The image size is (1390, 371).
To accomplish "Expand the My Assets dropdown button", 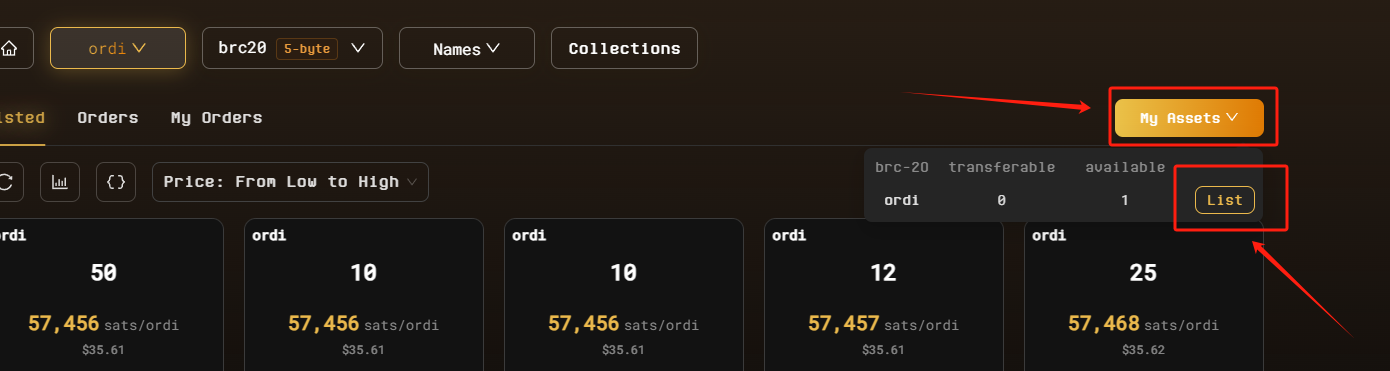I will [1189, 118].
